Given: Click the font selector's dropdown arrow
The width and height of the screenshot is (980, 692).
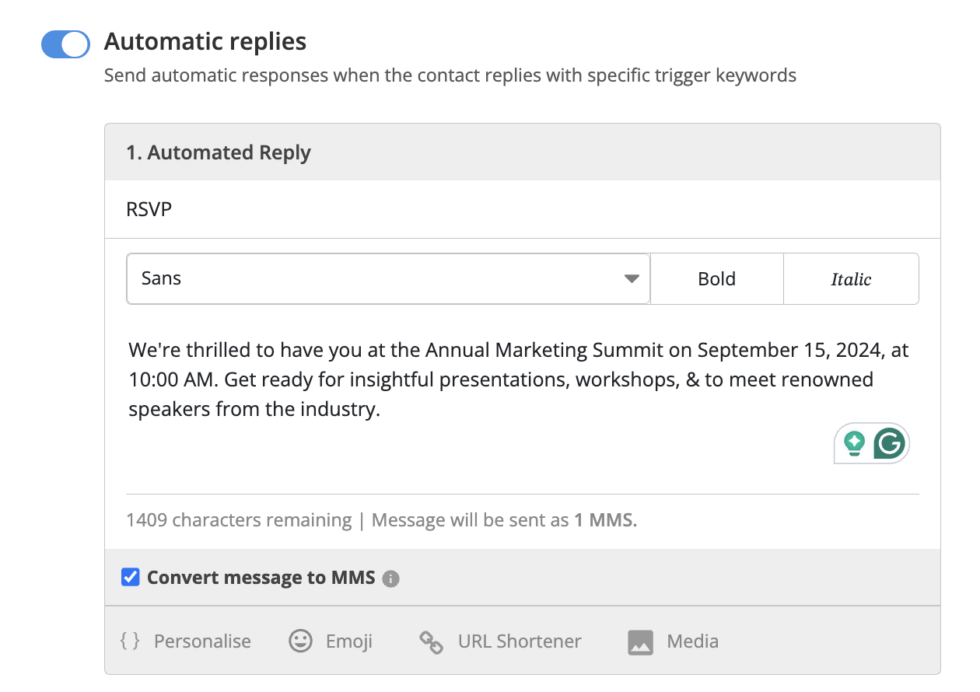Looking at the screenshot, I should point(632,278).
